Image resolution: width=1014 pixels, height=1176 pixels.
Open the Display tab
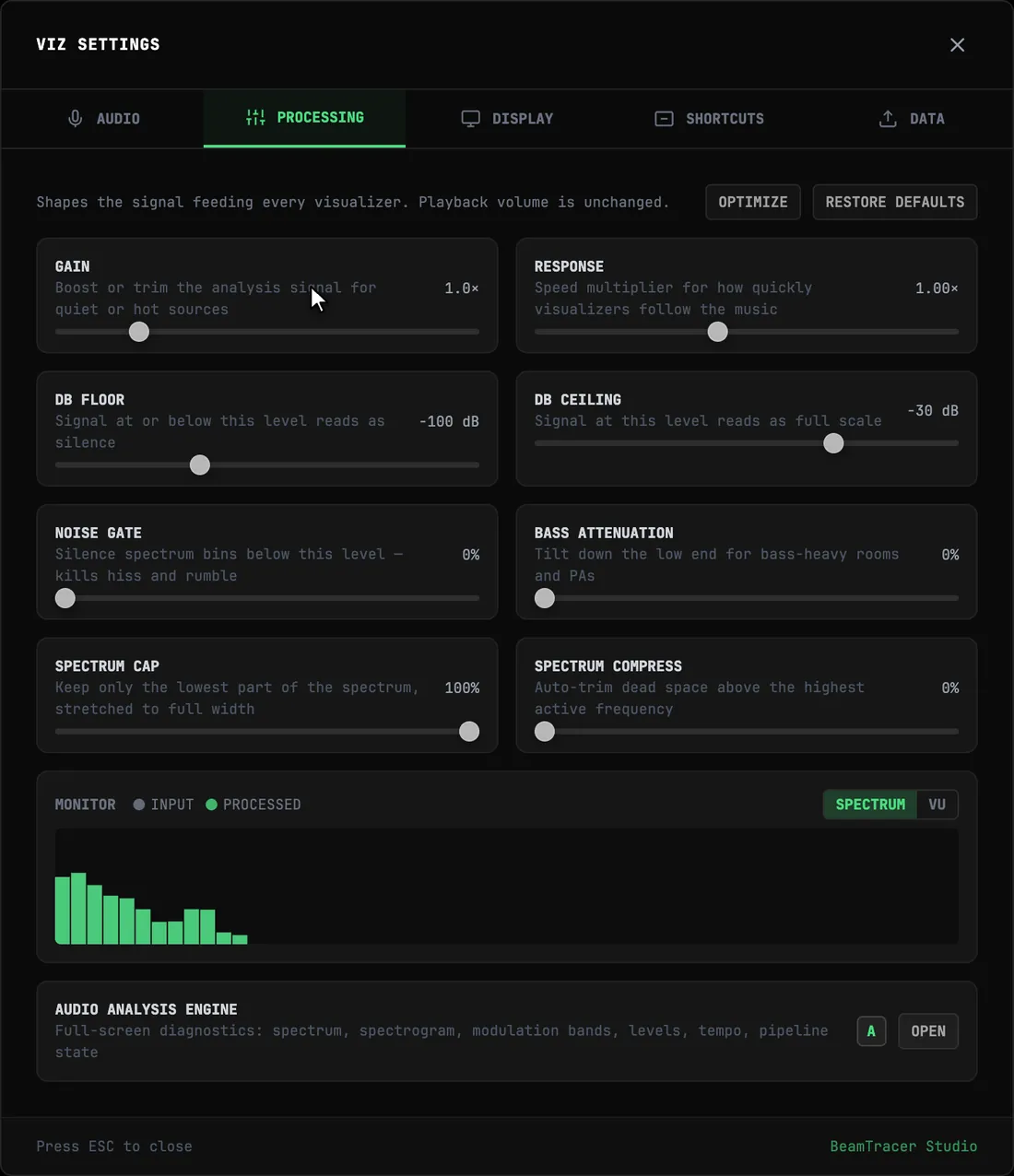click(507, 118)
